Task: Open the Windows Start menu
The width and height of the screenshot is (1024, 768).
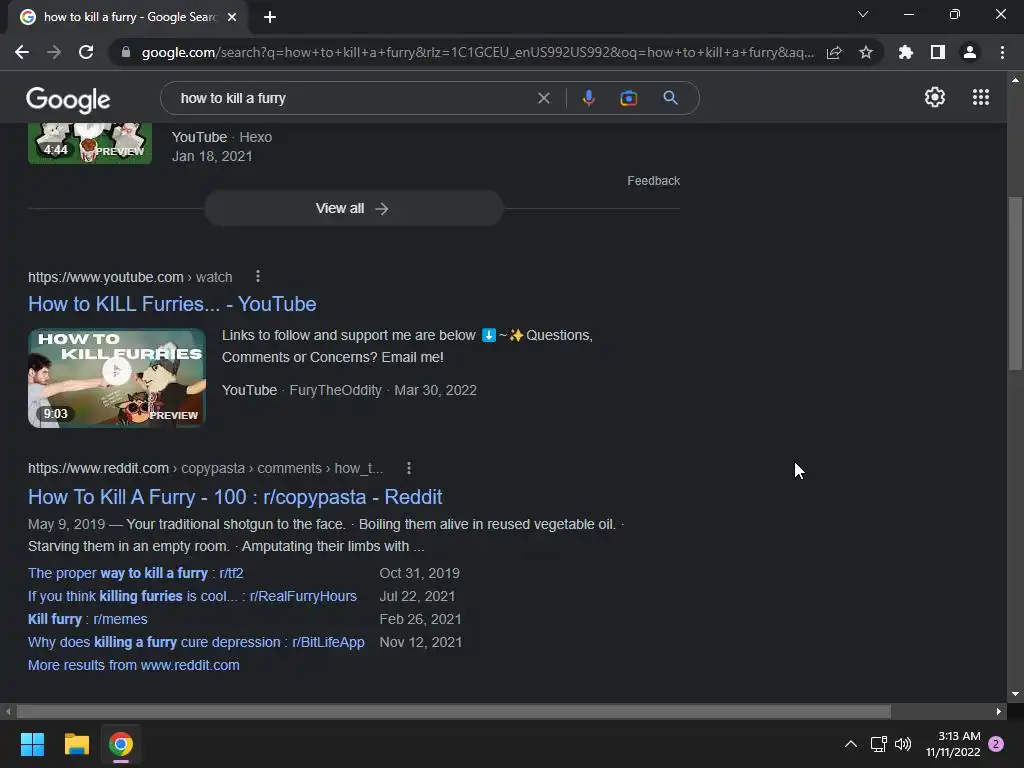Action: point(32,744)
